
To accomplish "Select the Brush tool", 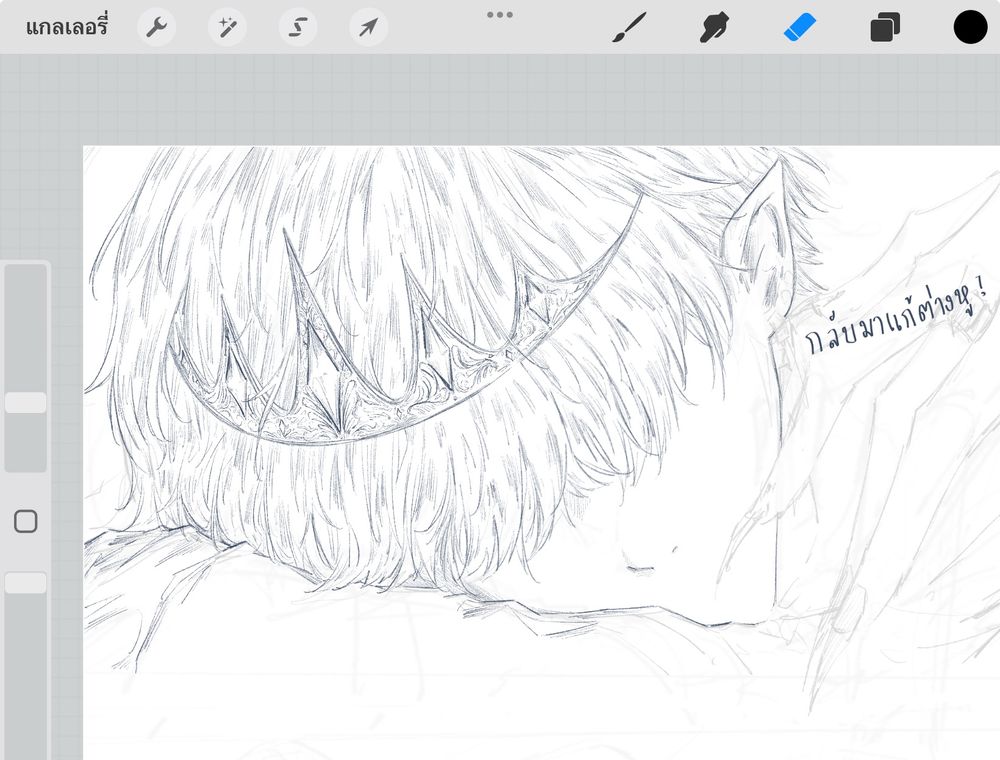I will [x=630, y=27].
